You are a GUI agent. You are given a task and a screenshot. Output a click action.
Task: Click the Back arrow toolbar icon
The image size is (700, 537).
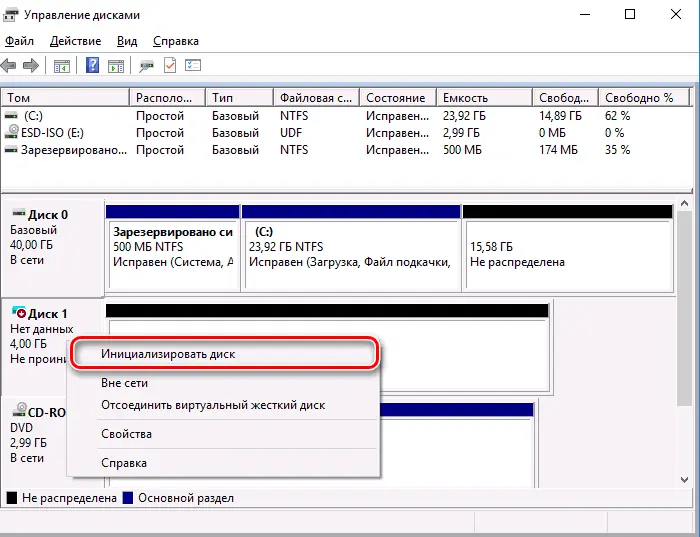coord(8,66)
